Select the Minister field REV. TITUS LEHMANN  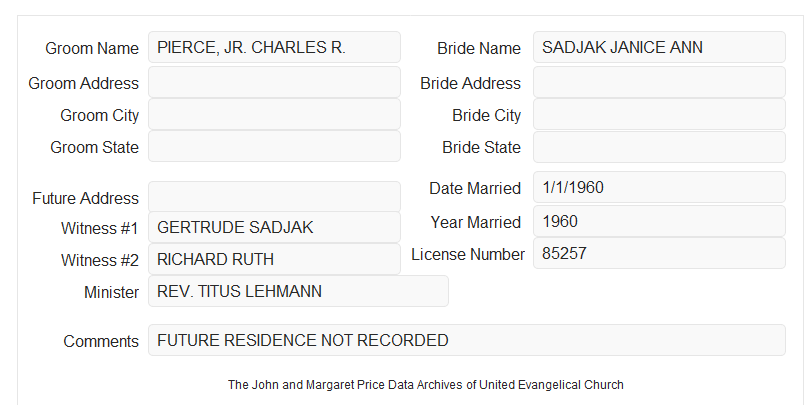tap(298, 291)
